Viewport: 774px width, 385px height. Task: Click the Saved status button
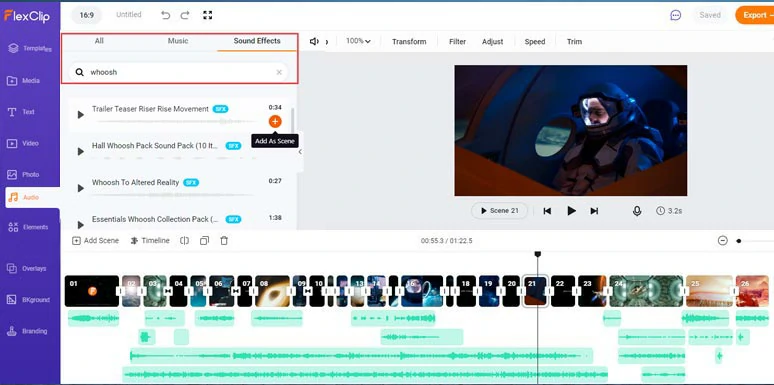click(710, 15)
